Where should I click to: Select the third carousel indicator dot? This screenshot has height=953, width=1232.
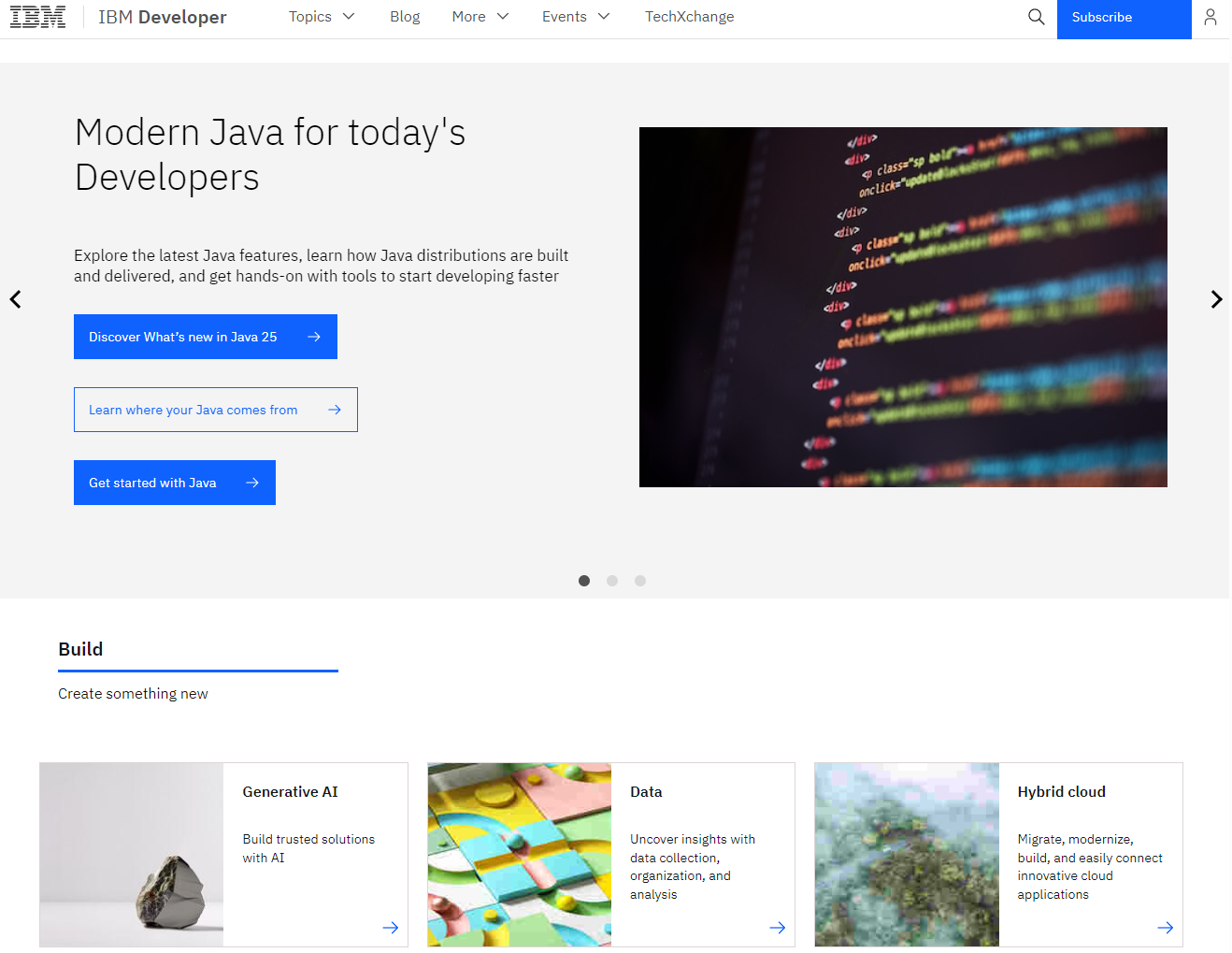(640, 581)
